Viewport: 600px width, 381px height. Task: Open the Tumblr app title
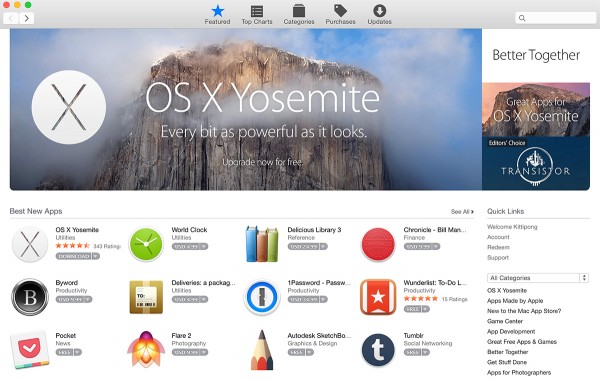(414, 335)
